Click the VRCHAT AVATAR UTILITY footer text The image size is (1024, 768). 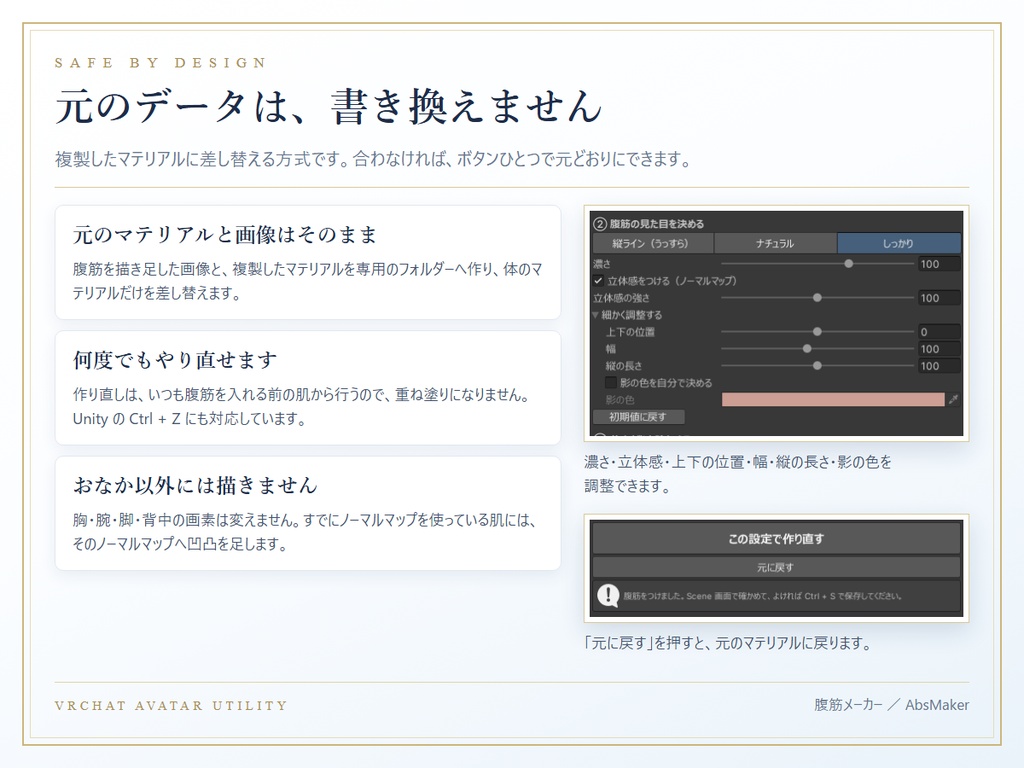[x=171, y=706]
